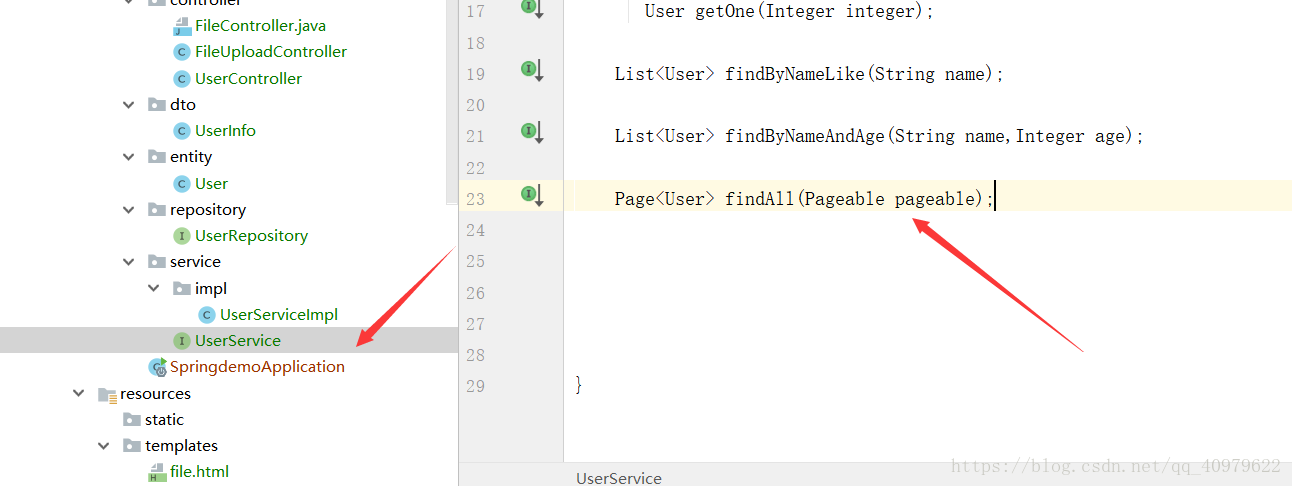Open FileController.java in project tree
The height and width of the screenshot is (486, 1292).
(x=260, y=25)
